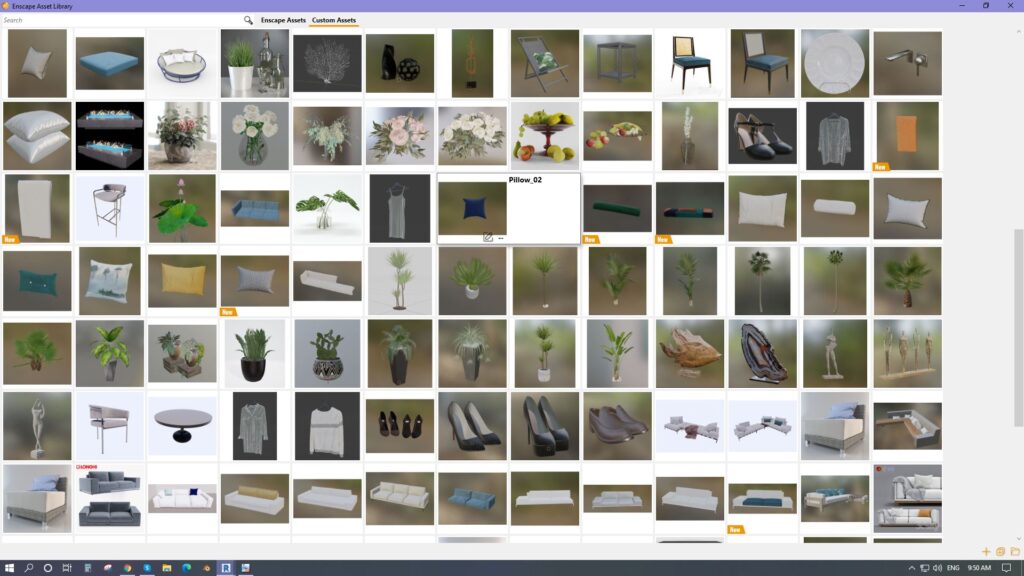The height and width of the screenshot is (576, 1024).
Task: Switch to the Enscape Assets tab
Action: tap(283, 20)
